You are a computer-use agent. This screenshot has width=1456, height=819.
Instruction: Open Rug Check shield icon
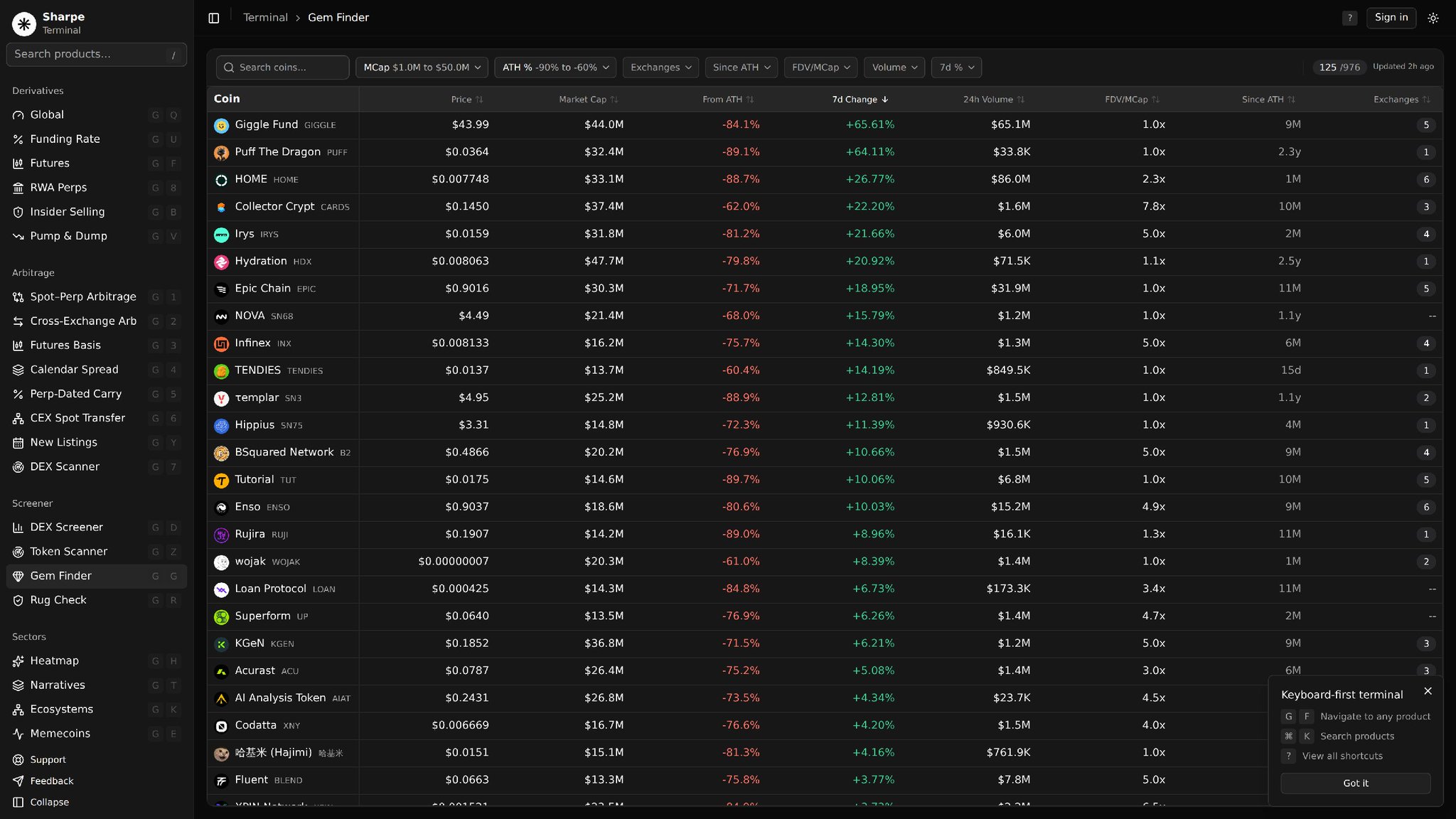[x=18, y=600]
